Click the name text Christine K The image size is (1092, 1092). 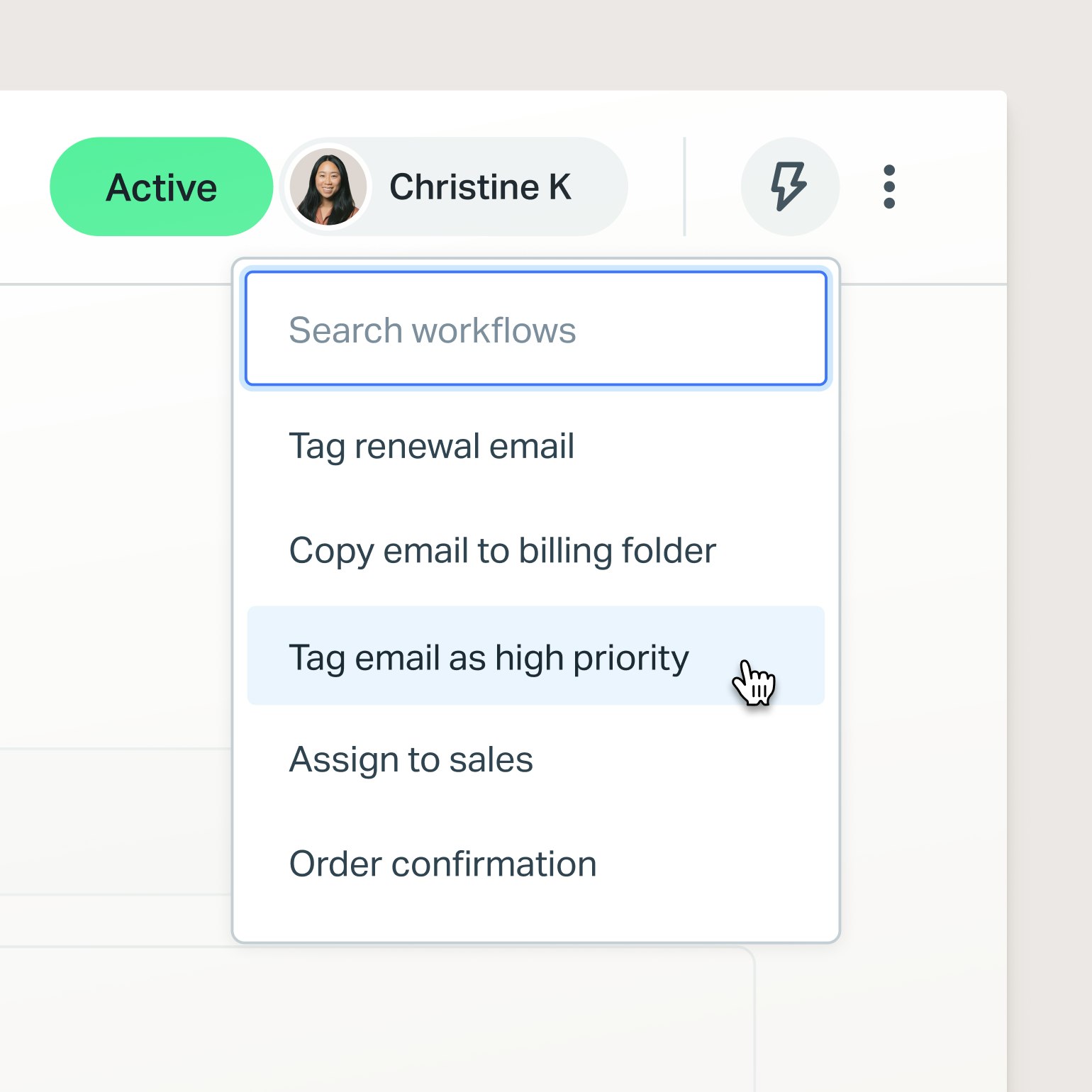tap(480, 187)
